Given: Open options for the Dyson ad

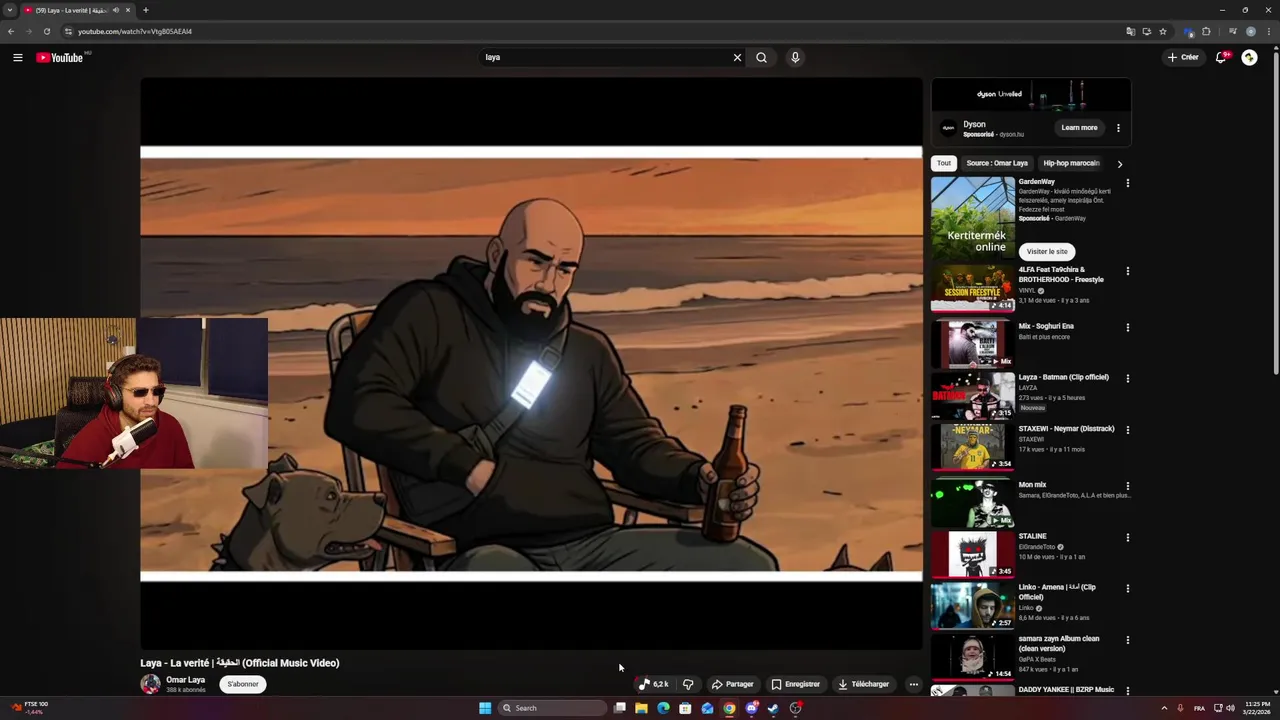Looking at the screenshot, I should pos(1118,128).
